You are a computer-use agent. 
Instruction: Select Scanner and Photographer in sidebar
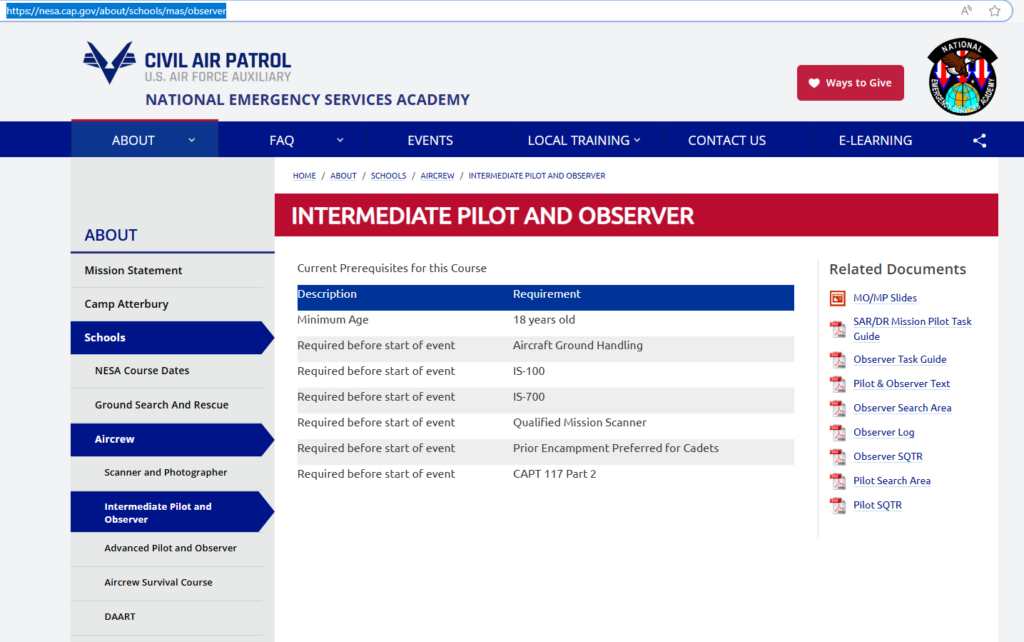(x=166, y=472)
